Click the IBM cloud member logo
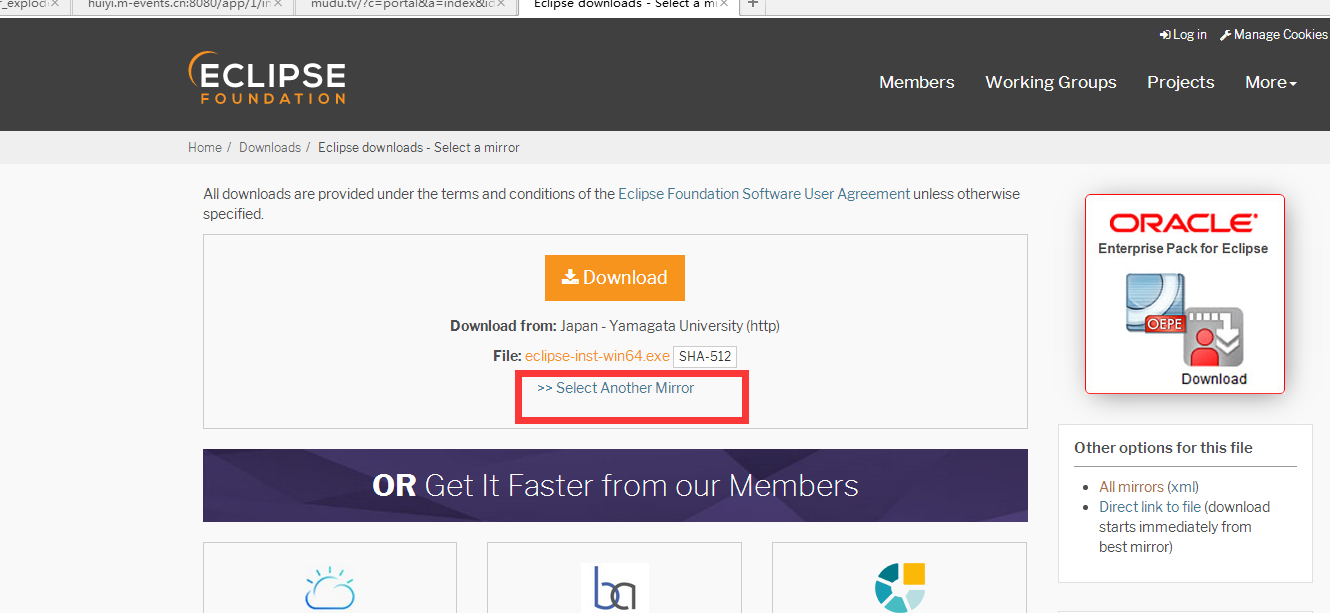 [x=330, y=586]
